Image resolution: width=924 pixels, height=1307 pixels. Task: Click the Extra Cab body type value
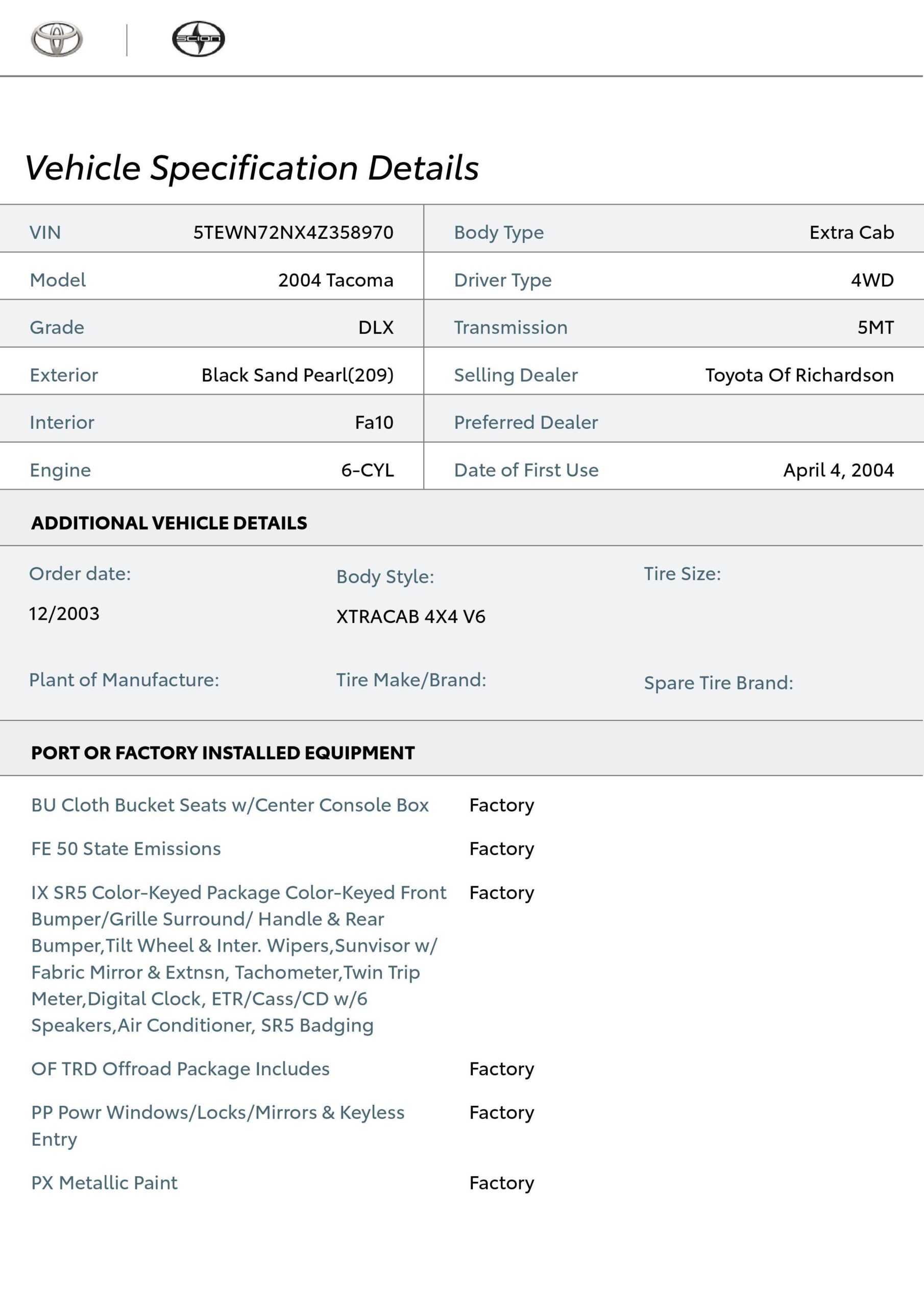click(x=851, y=232)
